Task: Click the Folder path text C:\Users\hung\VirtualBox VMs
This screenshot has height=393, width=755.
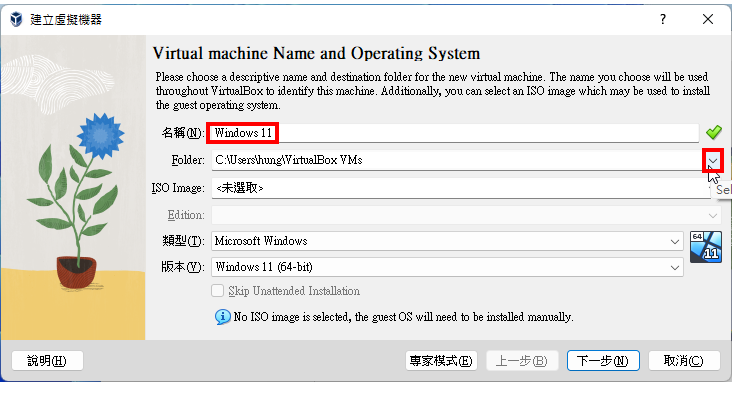Action: point(289,160)
